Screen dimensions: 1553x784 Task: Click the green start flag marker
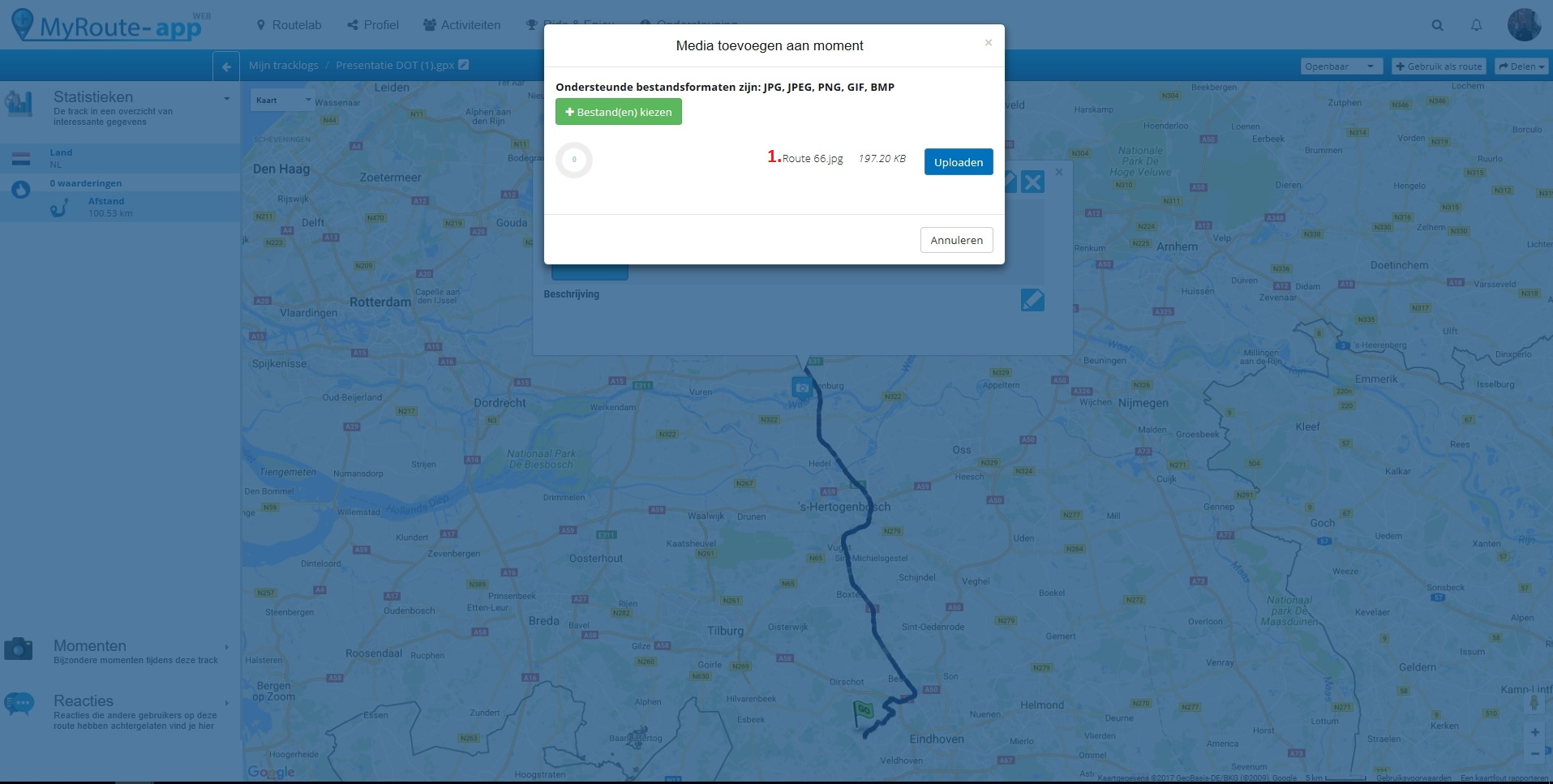click(863, 713)
